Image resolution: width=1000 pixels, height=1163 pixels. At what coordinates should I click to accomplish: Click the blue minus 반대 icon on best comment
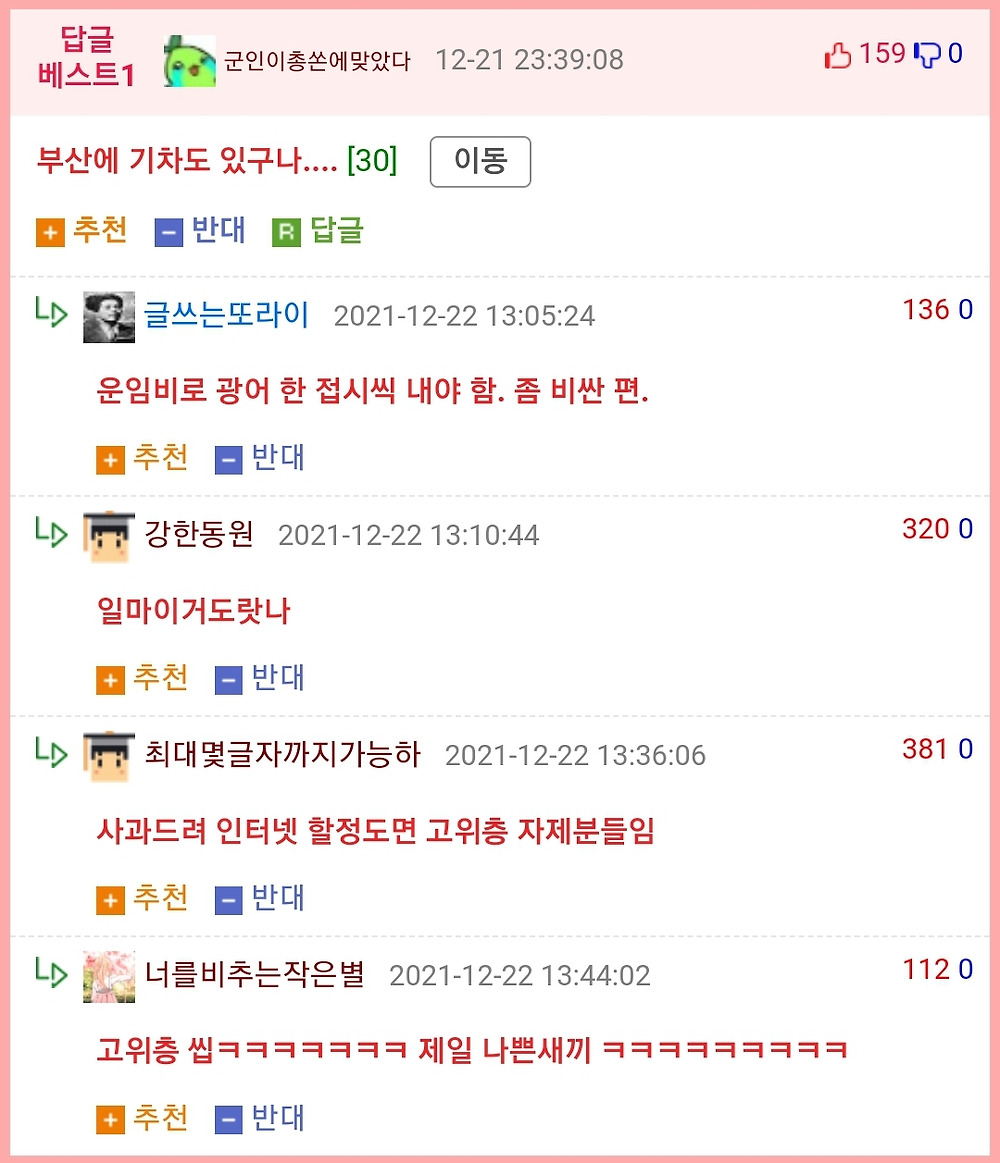[x=168, y=233]
